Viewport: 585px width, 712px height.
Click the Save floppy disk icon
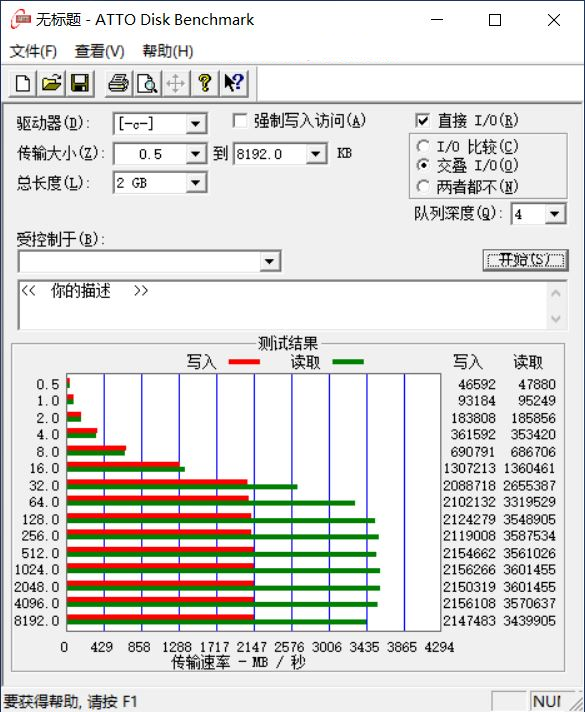80,84
